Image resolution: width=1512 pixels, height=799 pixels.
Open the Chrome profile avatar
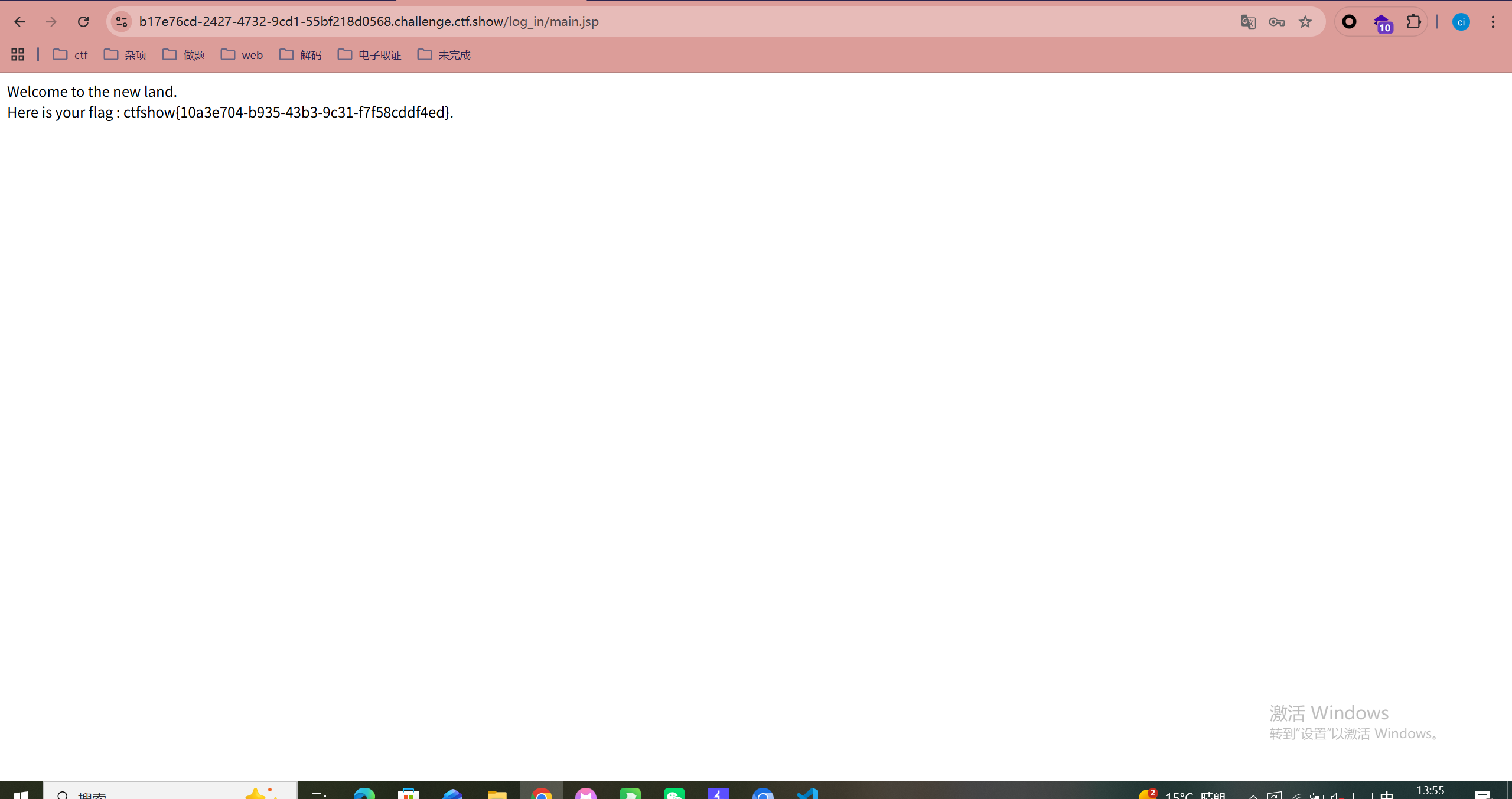(1461, 22)
